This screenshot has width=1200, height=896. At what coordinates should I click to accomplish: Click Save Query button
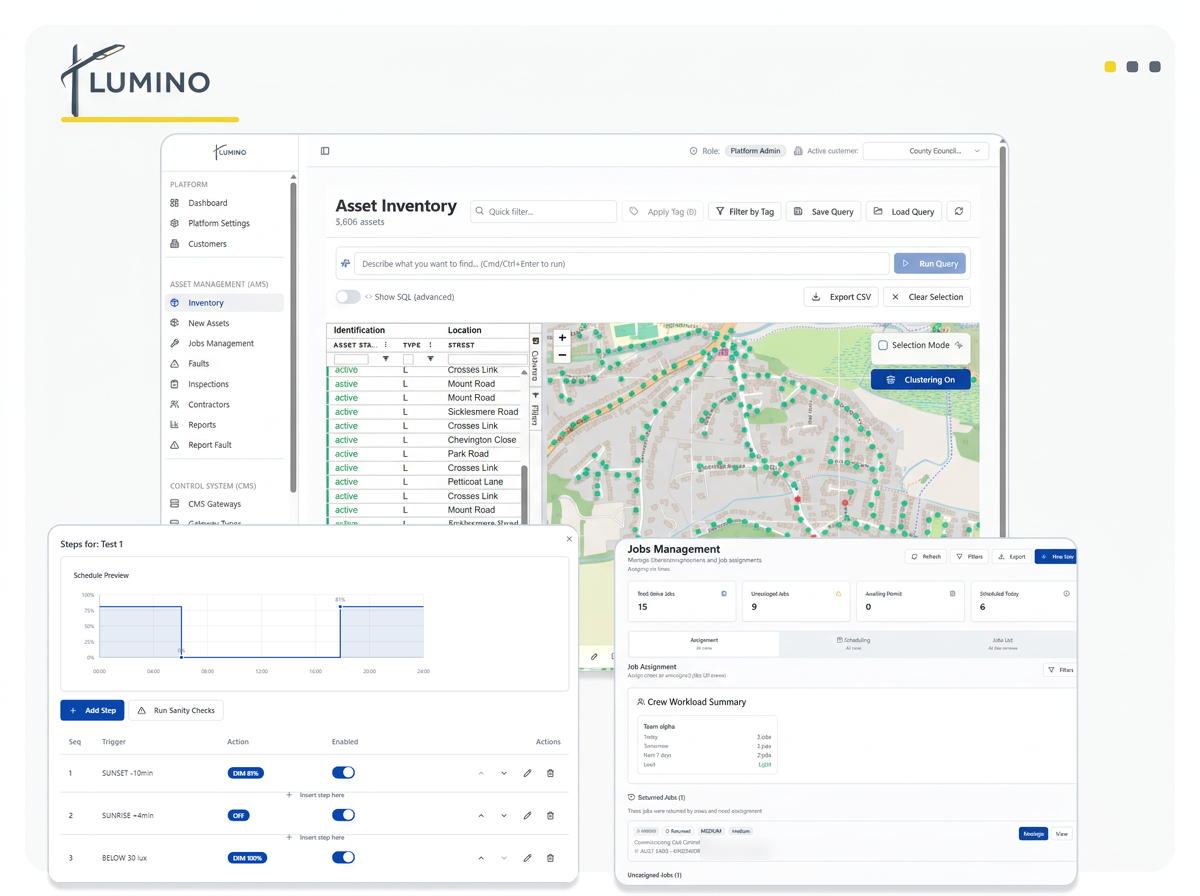pos(823,211)
